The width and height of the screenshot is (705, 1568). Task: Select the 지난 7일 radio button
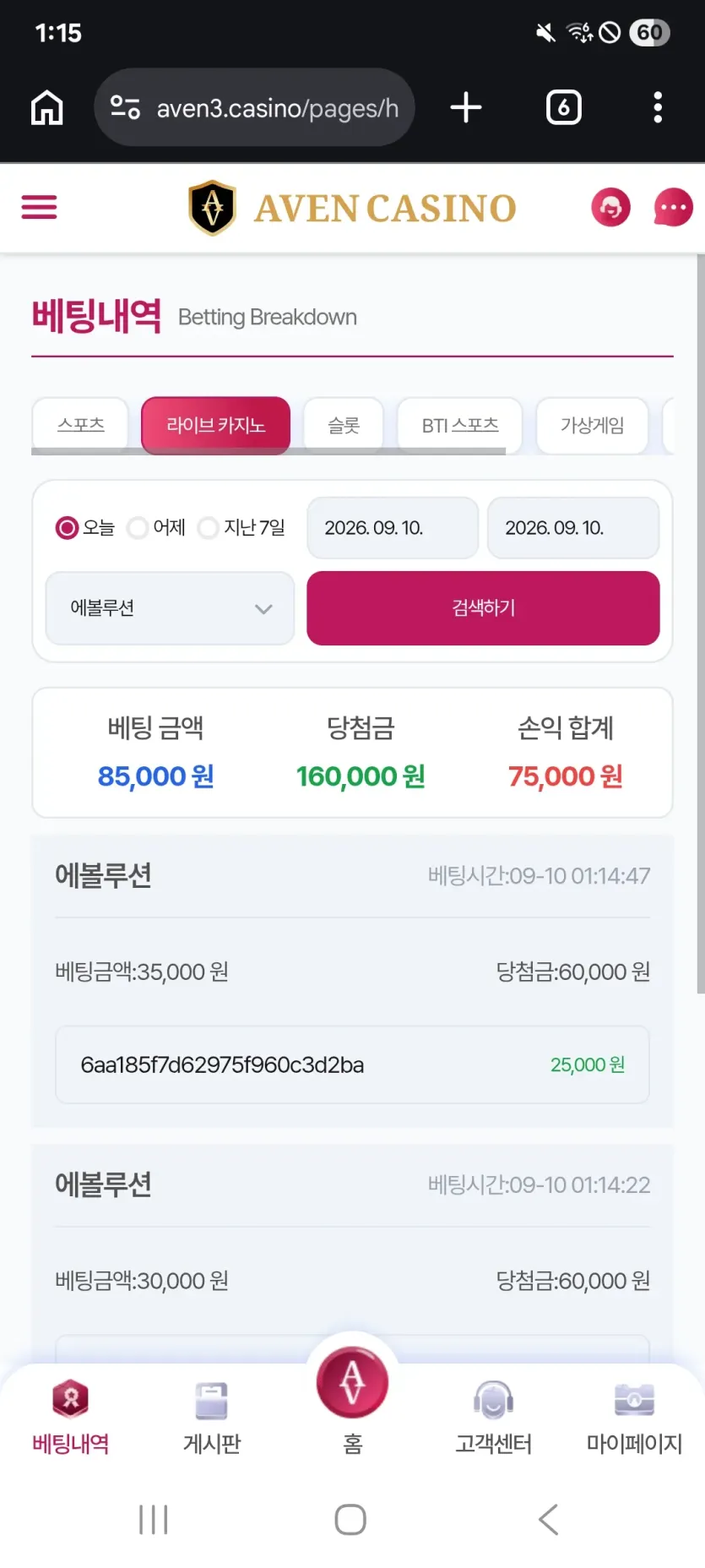208,528
